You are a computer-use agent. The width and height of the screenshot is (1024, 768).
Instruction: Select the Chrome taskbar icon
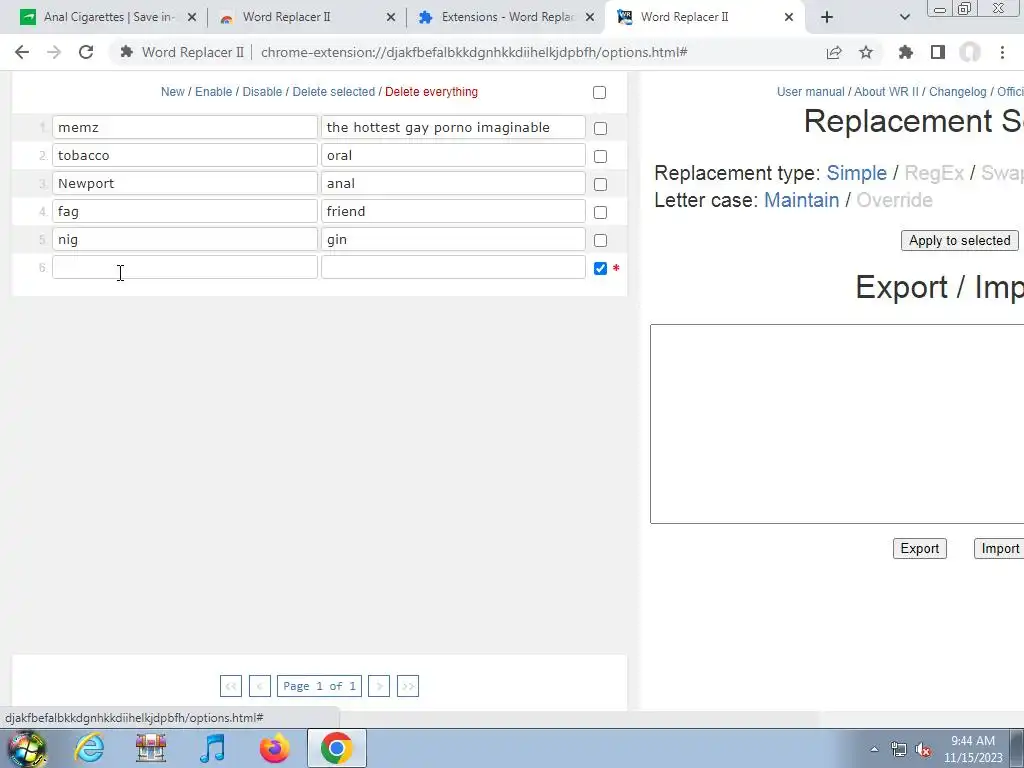[336, 748]
